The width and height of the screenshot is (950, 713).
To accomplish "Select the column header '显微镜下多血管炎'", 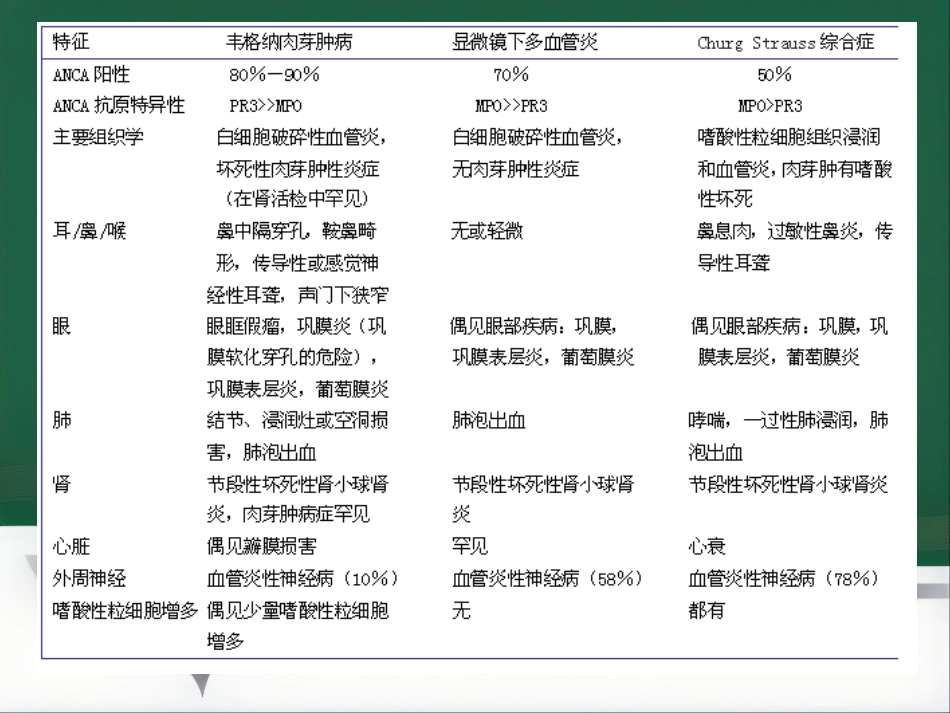I will click(x=525, y=42).
